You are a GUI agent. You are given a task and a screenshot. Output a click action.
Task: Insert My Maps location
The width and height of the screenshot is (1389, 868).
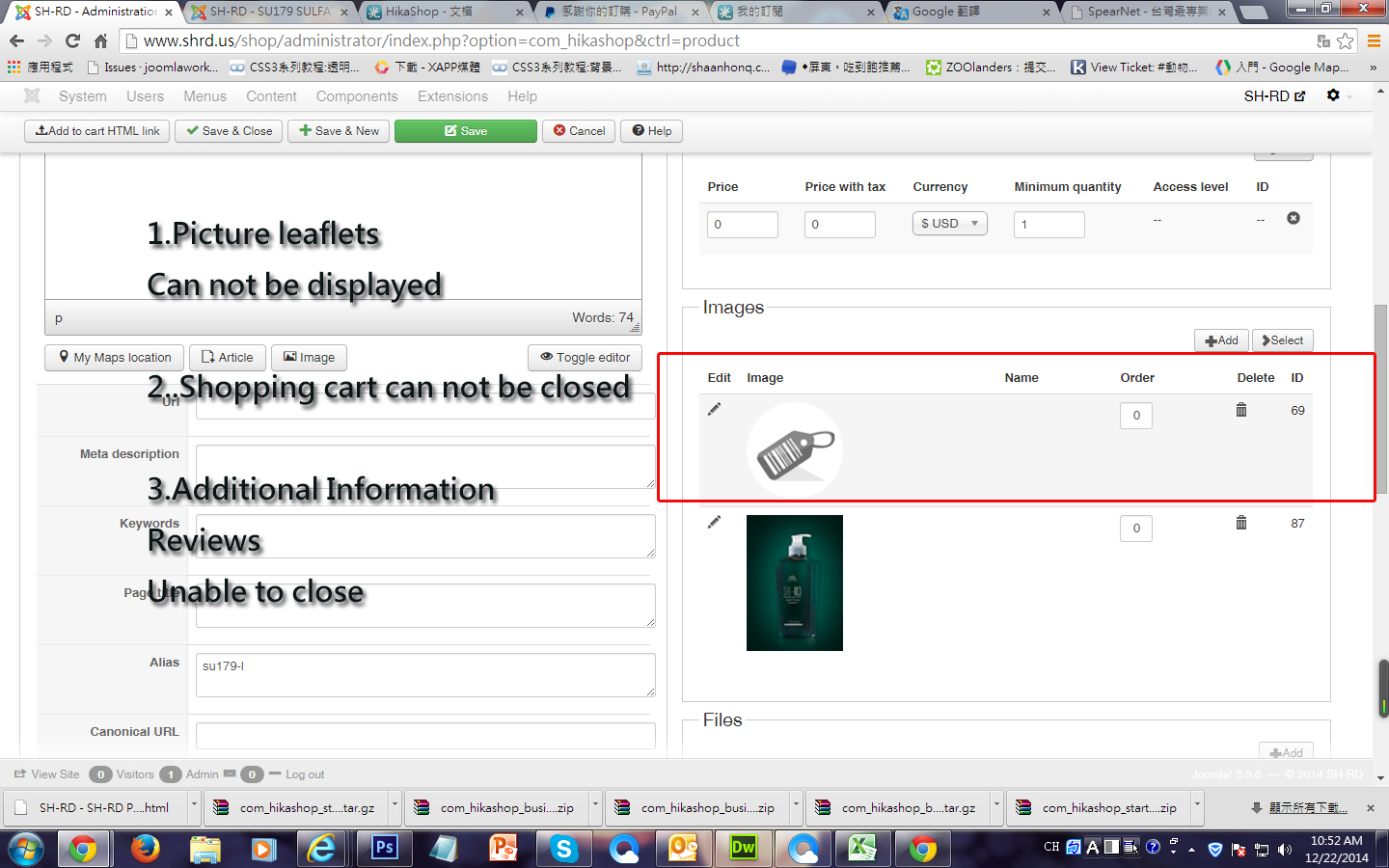click(115, 358)
